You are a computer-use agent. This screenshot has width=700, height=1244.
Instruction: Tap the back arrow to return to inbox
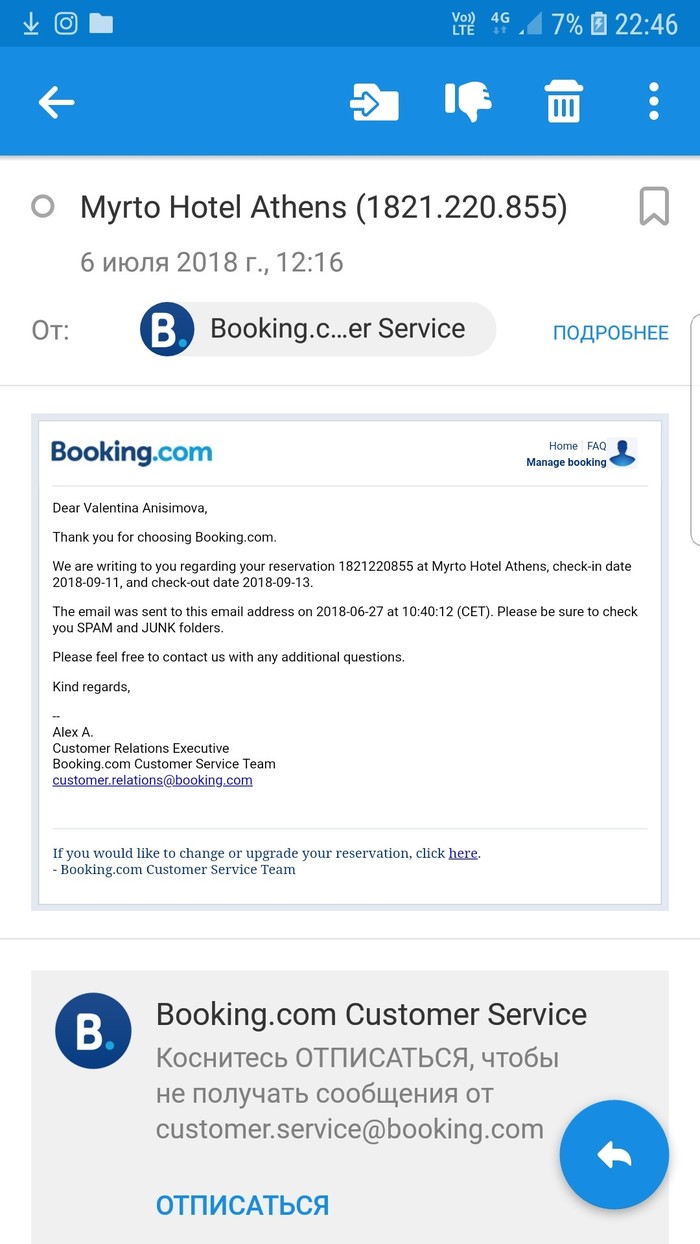(x=56, y=102)
